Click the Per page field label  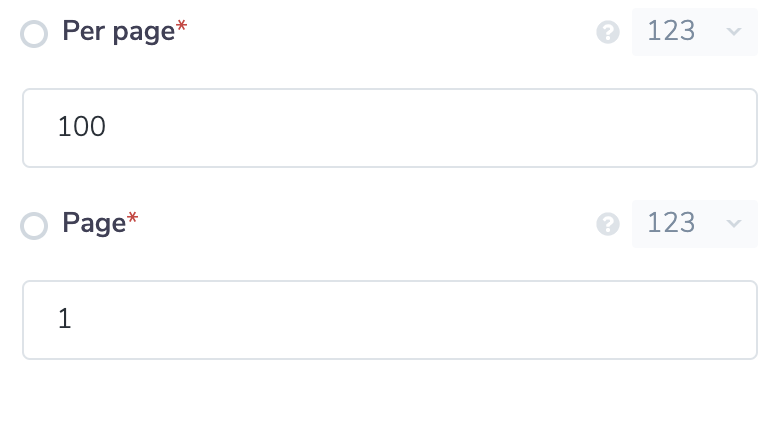click(118, 32)
